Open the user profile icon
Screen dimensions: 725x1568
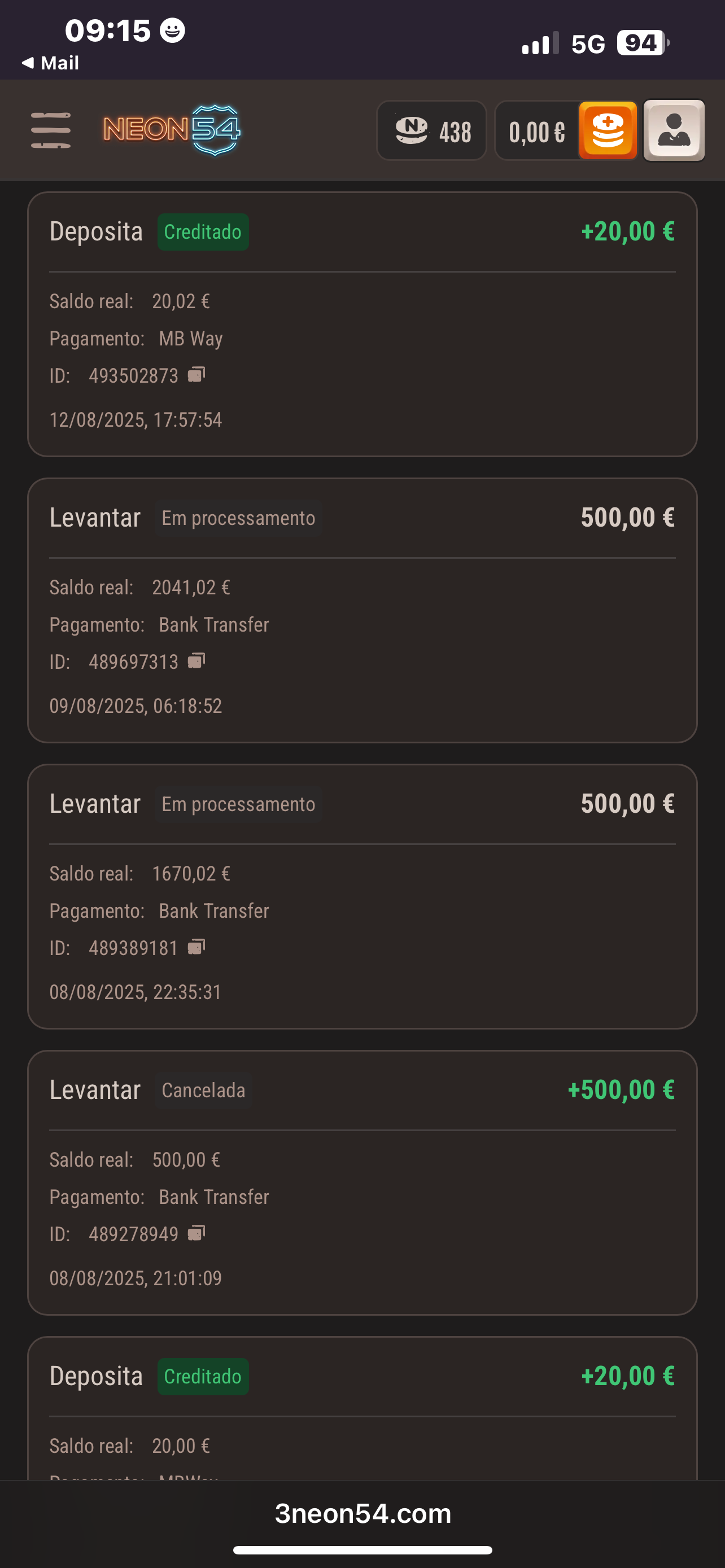pos(674,131)
